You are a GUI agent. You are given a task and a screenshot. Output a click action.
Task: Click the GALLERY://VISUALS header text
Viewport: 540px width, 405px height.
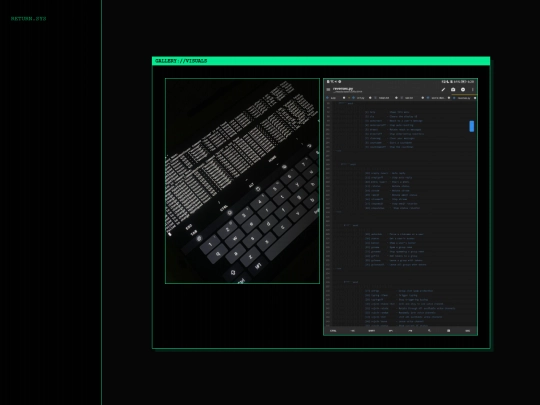tap(181, 61)
